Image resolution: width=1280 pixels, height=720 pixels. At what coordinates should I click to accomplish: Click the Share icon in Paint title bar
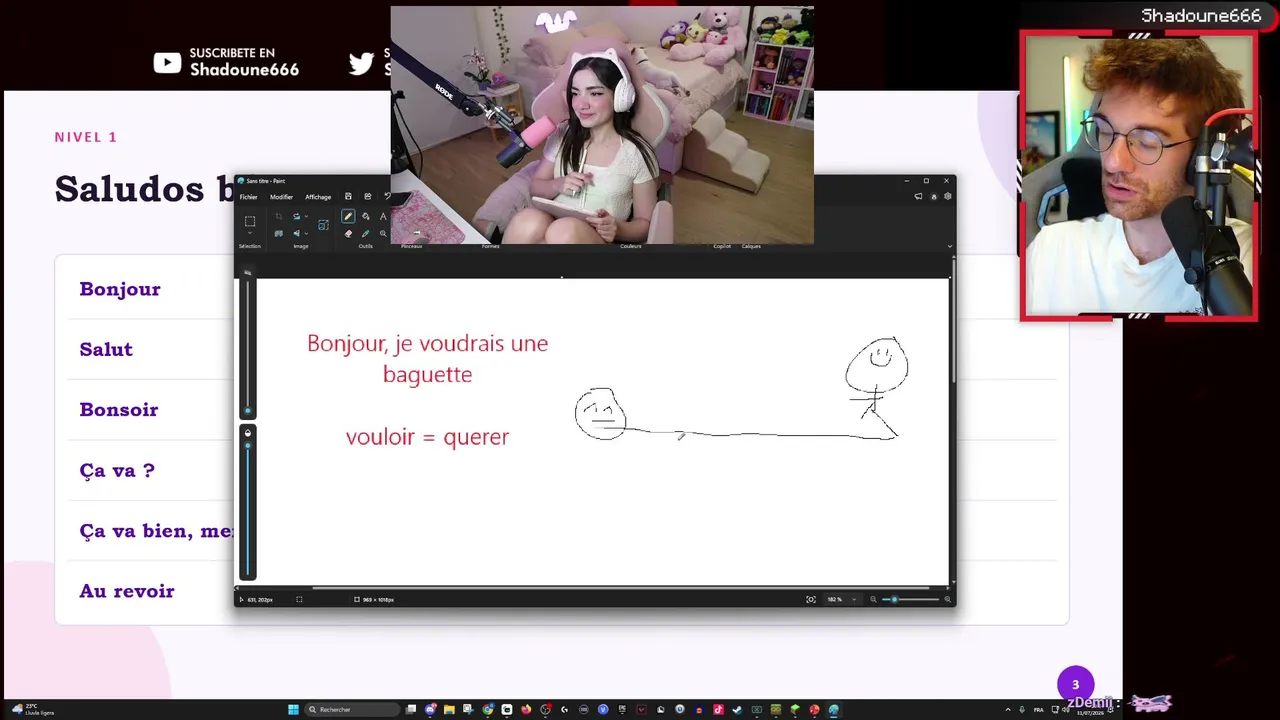tap(368, 196)
